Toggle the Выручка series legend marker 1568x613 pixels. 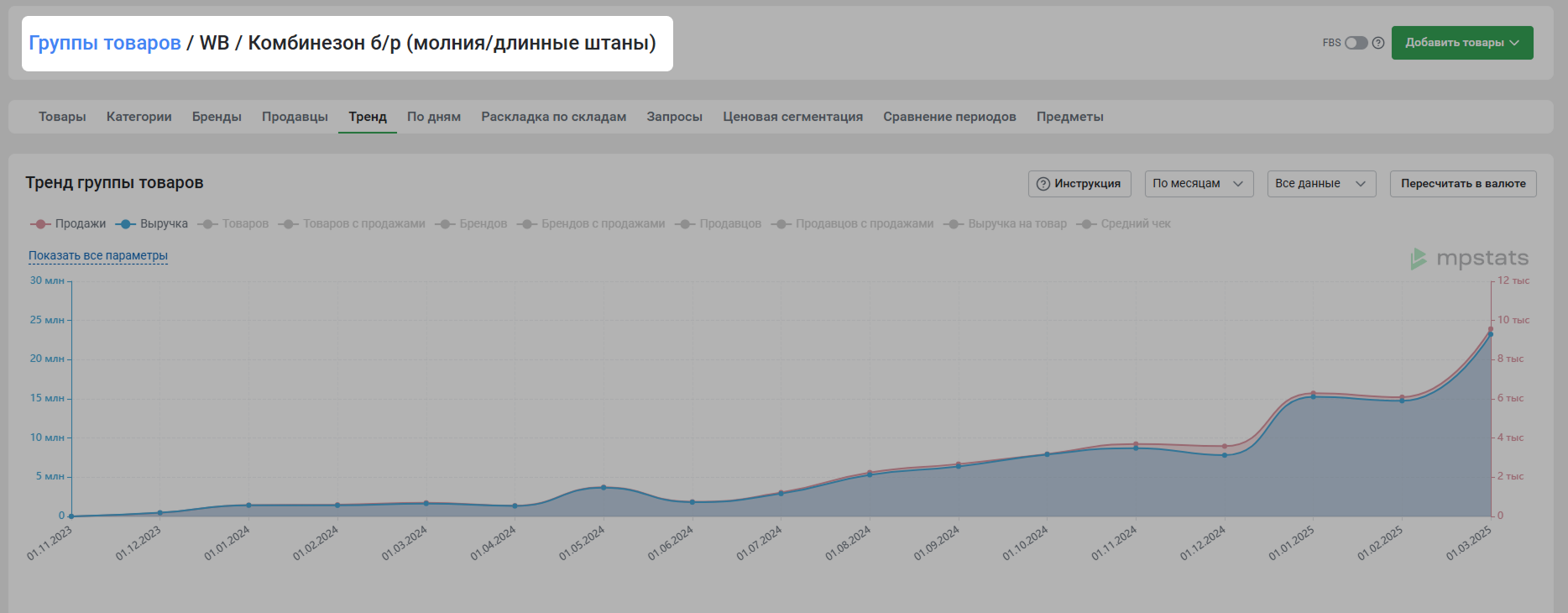click(125, 224)
